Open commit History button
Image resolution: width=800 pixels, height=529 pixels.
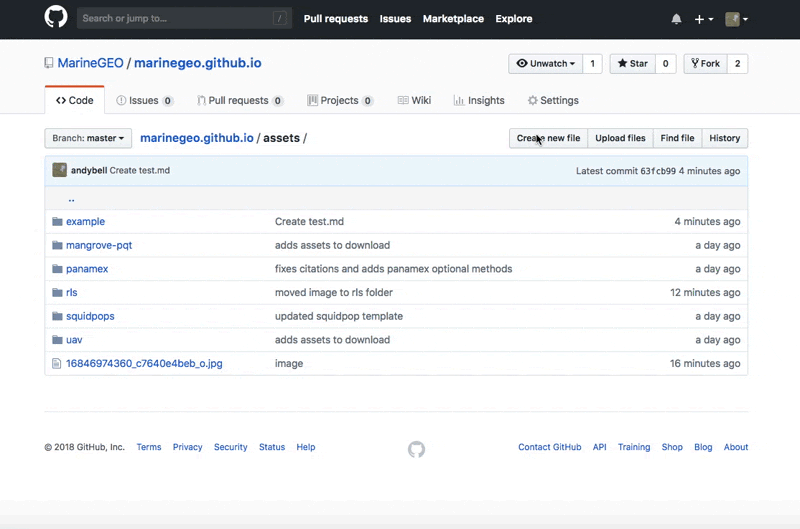(724, 138)
